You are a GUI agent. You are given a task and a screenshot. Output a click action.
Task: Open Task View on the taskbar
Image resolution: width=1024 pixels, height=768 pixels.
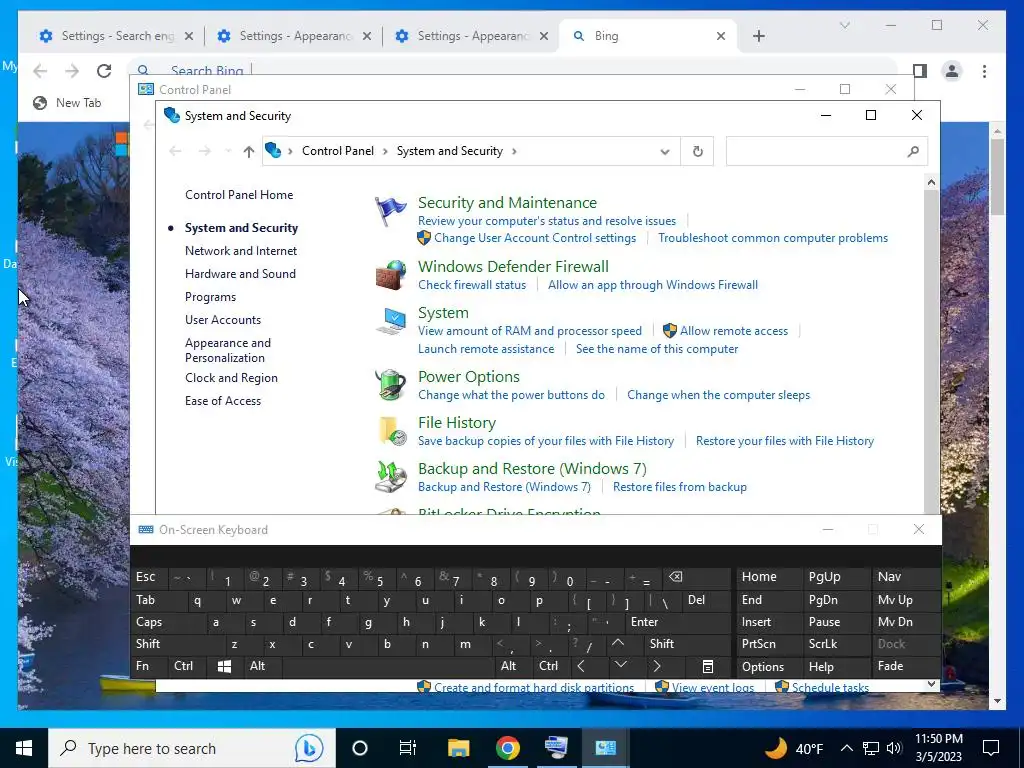click(408, 748)
